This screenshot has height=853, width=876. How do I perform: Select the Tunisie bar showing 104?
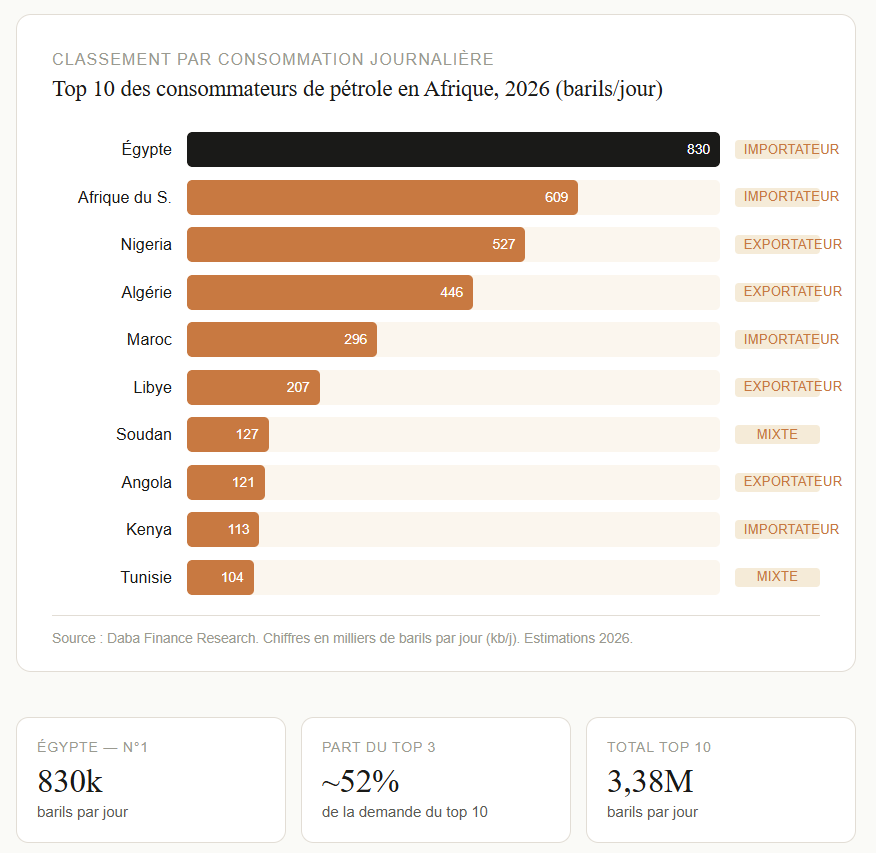coord(220,578)
